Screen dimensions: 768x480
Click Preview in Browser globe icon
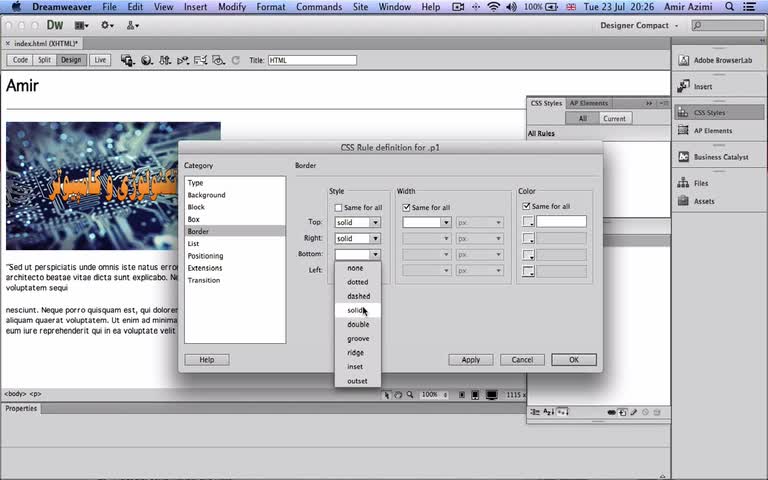[x=146, y=60]
